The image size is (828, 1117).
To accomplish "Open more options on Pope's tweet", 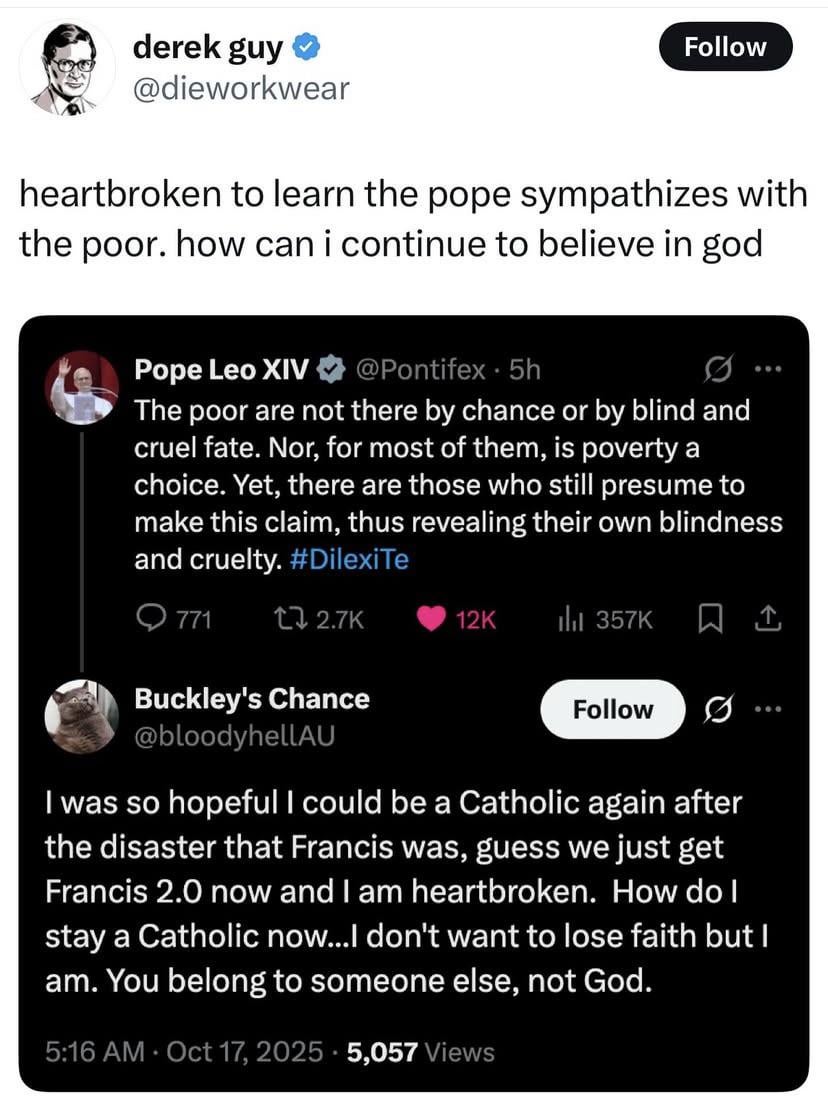I will tap(767, 370).
